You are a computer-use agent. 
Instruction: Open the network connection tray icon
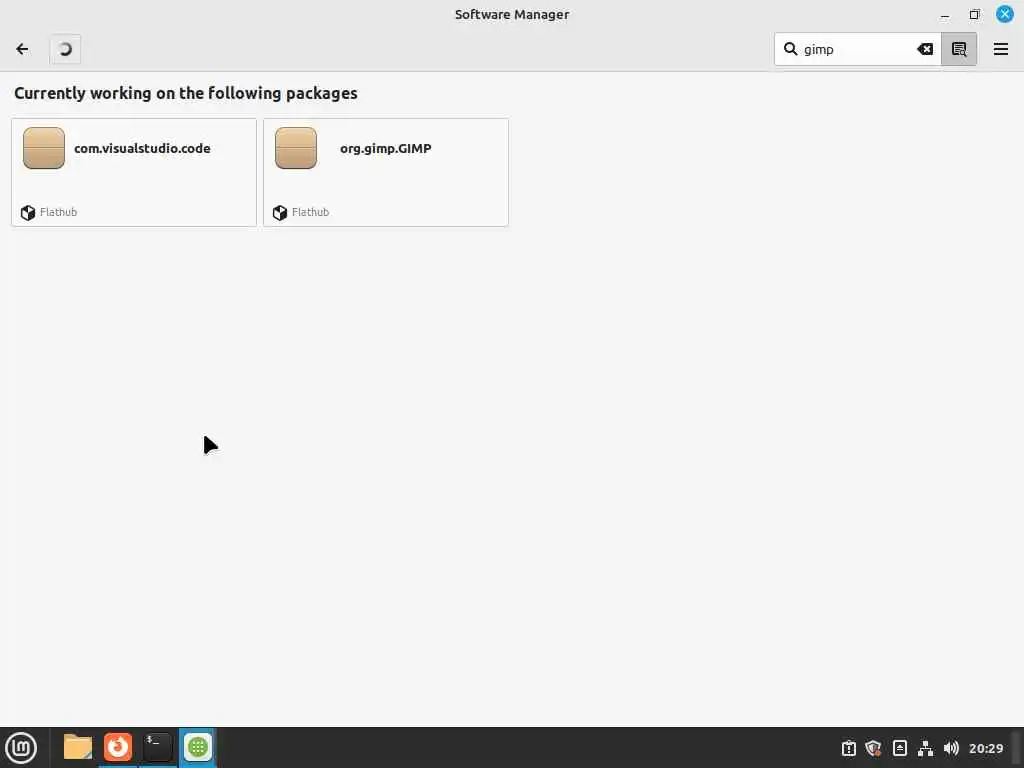[x=925, y=748]
